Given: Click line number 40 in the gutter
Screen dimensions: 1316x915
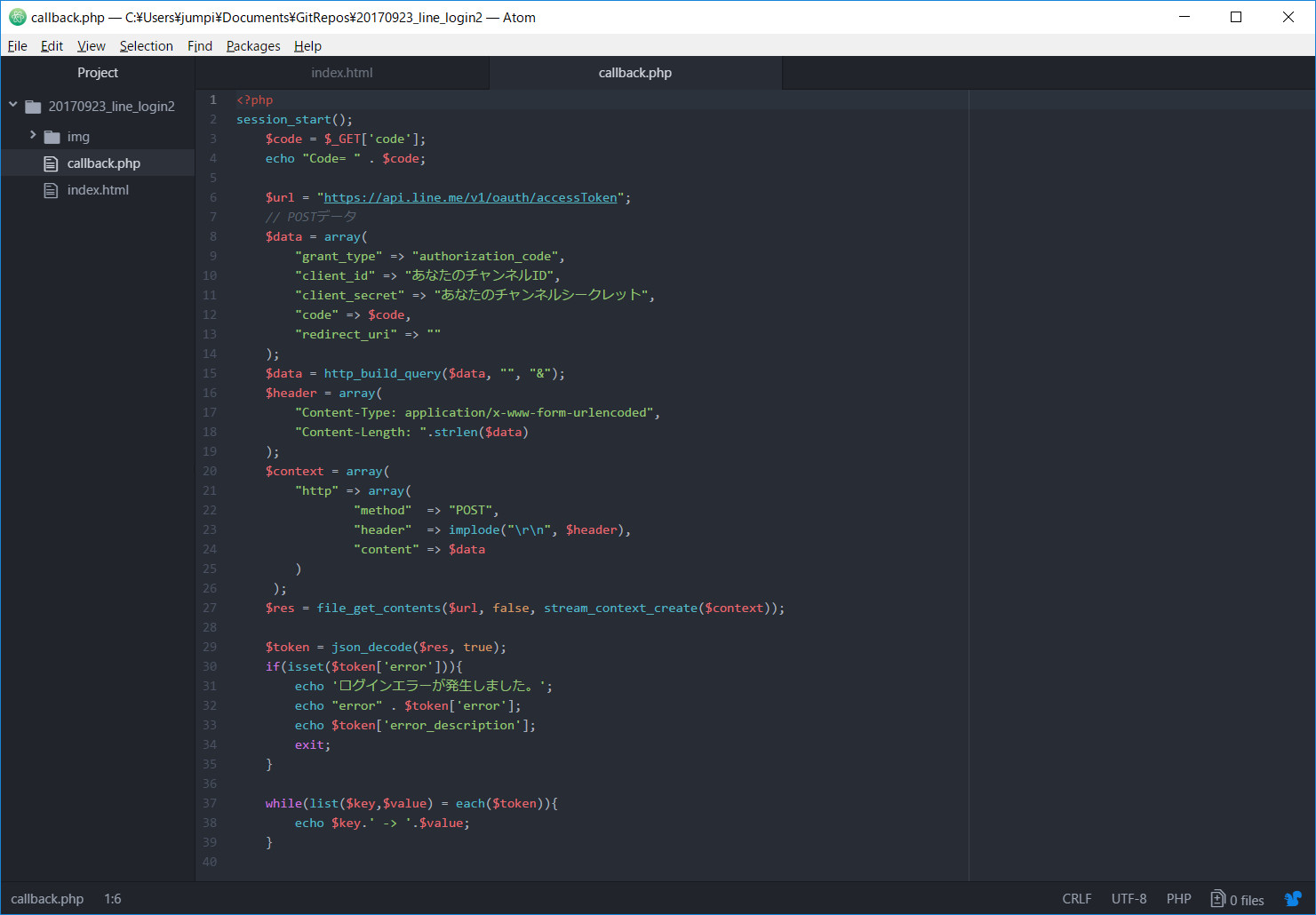Looking at the screenshot, I should 210,862.
